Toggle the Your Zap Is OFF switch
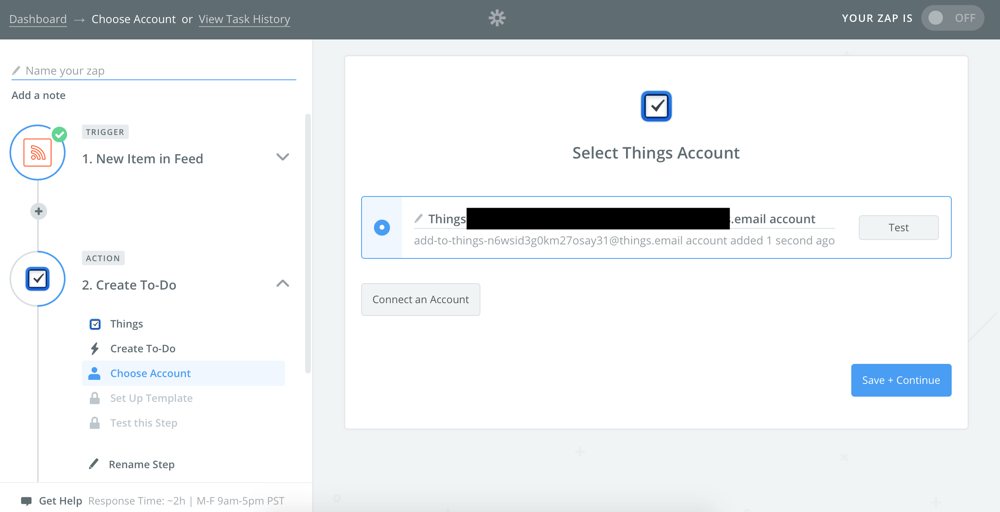This screenshot has width=1000, height=512. tap(952, 18)
